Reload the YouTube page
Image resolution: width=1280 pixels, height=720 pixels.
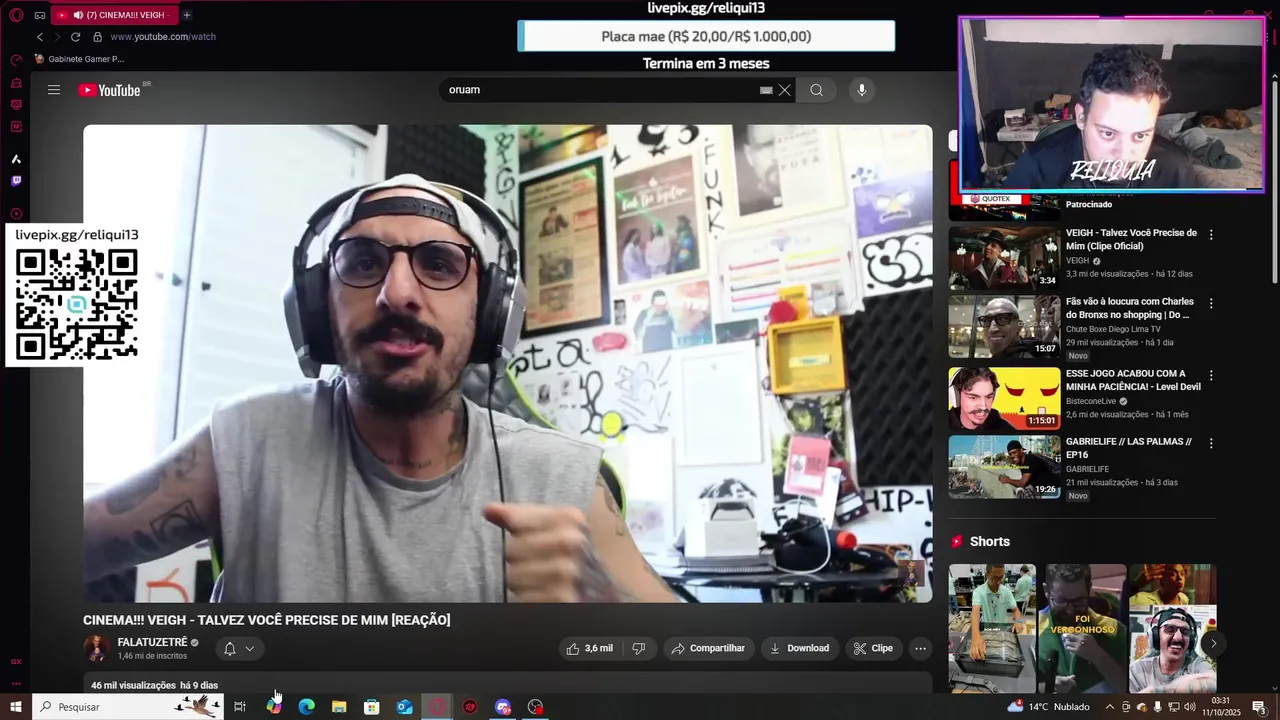[x=75, y=37]
